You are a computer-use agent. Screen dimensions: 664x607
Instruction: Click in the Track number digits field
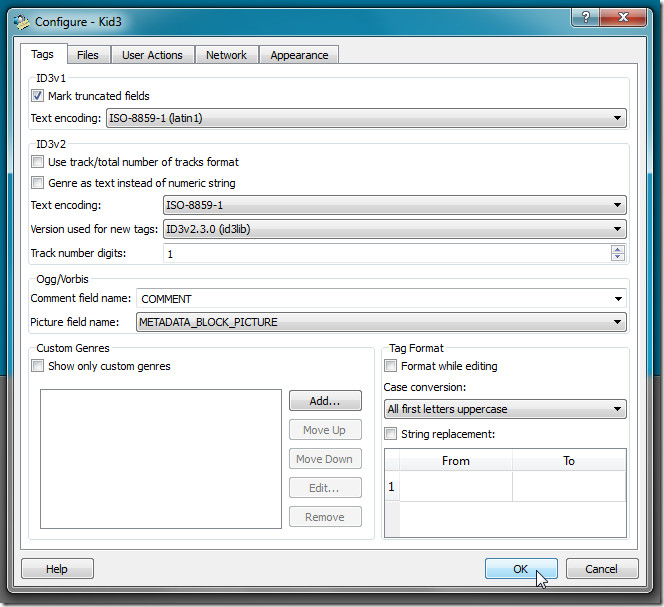387,253
